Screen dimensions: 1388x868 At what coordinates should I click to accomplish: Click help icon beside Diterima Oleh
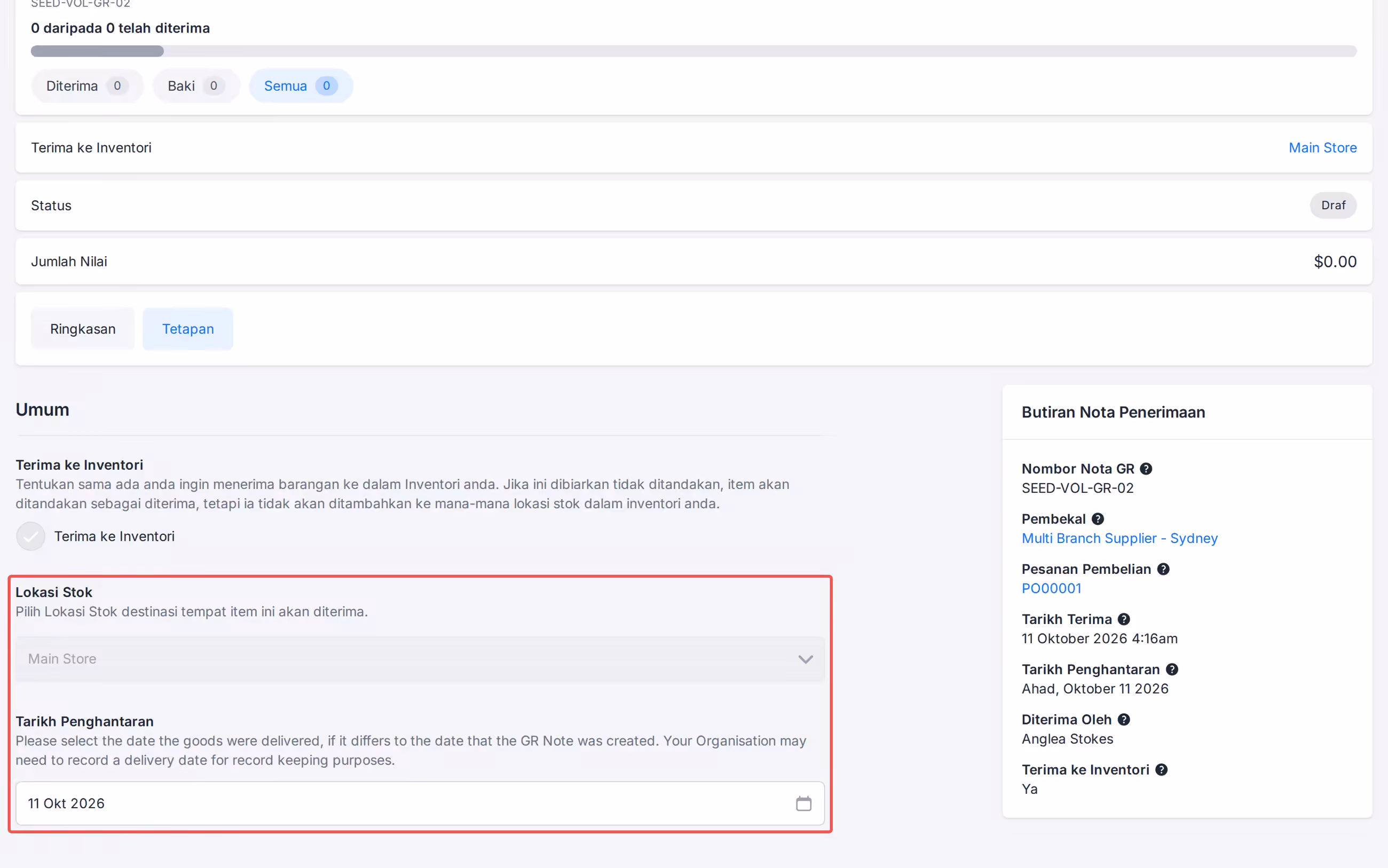(x=1124, y=719)
